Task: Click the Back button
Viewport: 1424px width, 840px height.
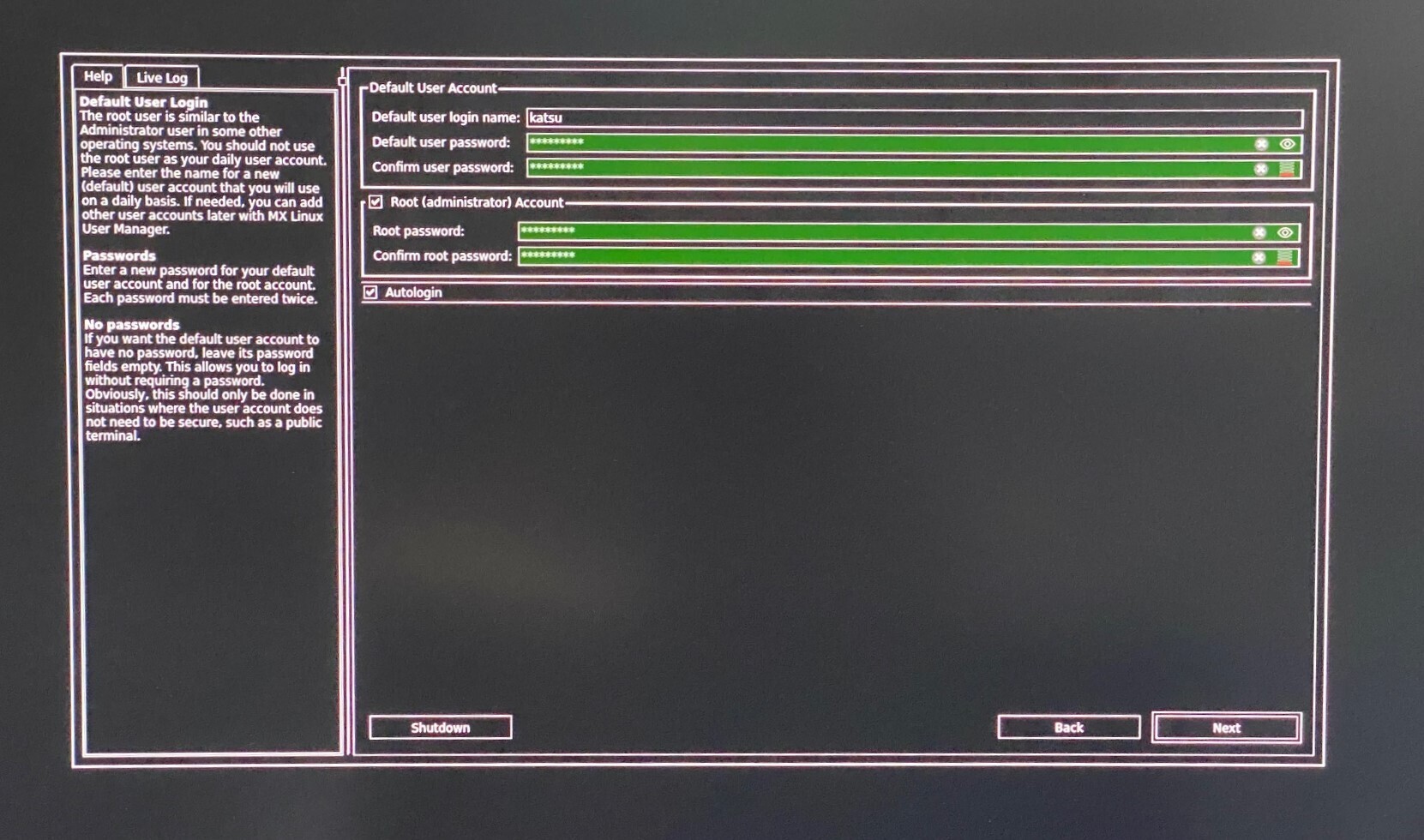Action: (x=1068, y=727)
